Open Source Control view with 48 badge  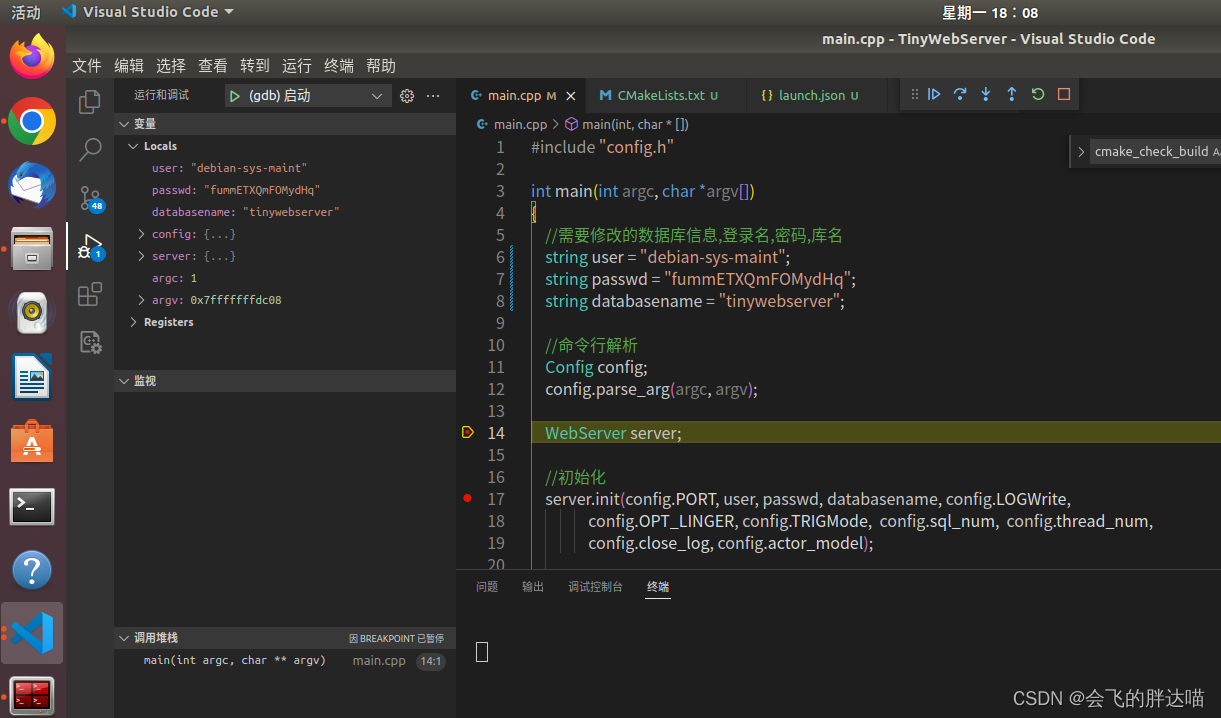coord(90,198)
